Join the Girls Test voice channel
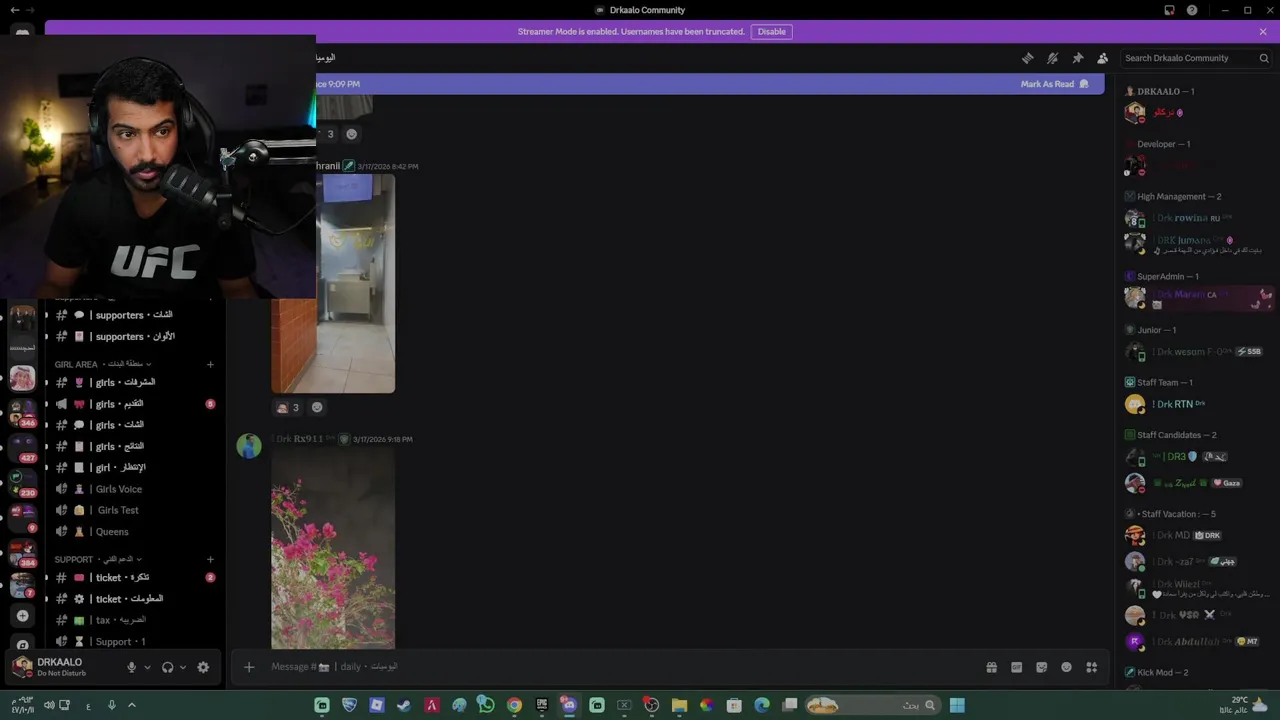Viewport: 1280px width, 720px height. pyautogui.click(x=133, y=510)
